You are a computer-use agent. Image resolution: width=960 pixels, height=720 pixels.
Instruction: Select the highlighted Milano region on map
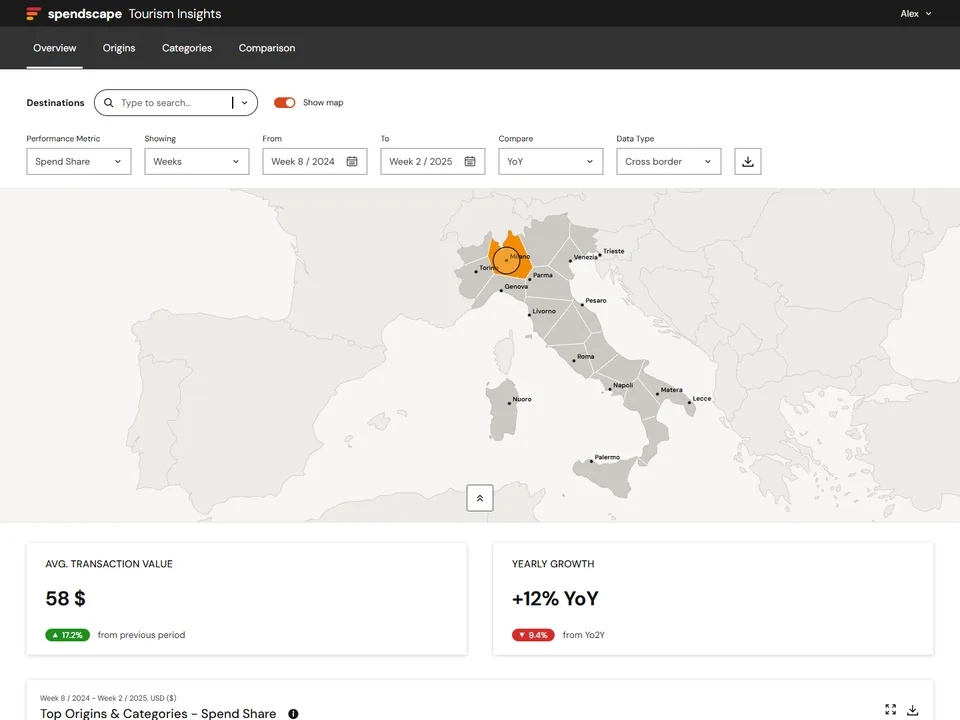coord(510,257)
